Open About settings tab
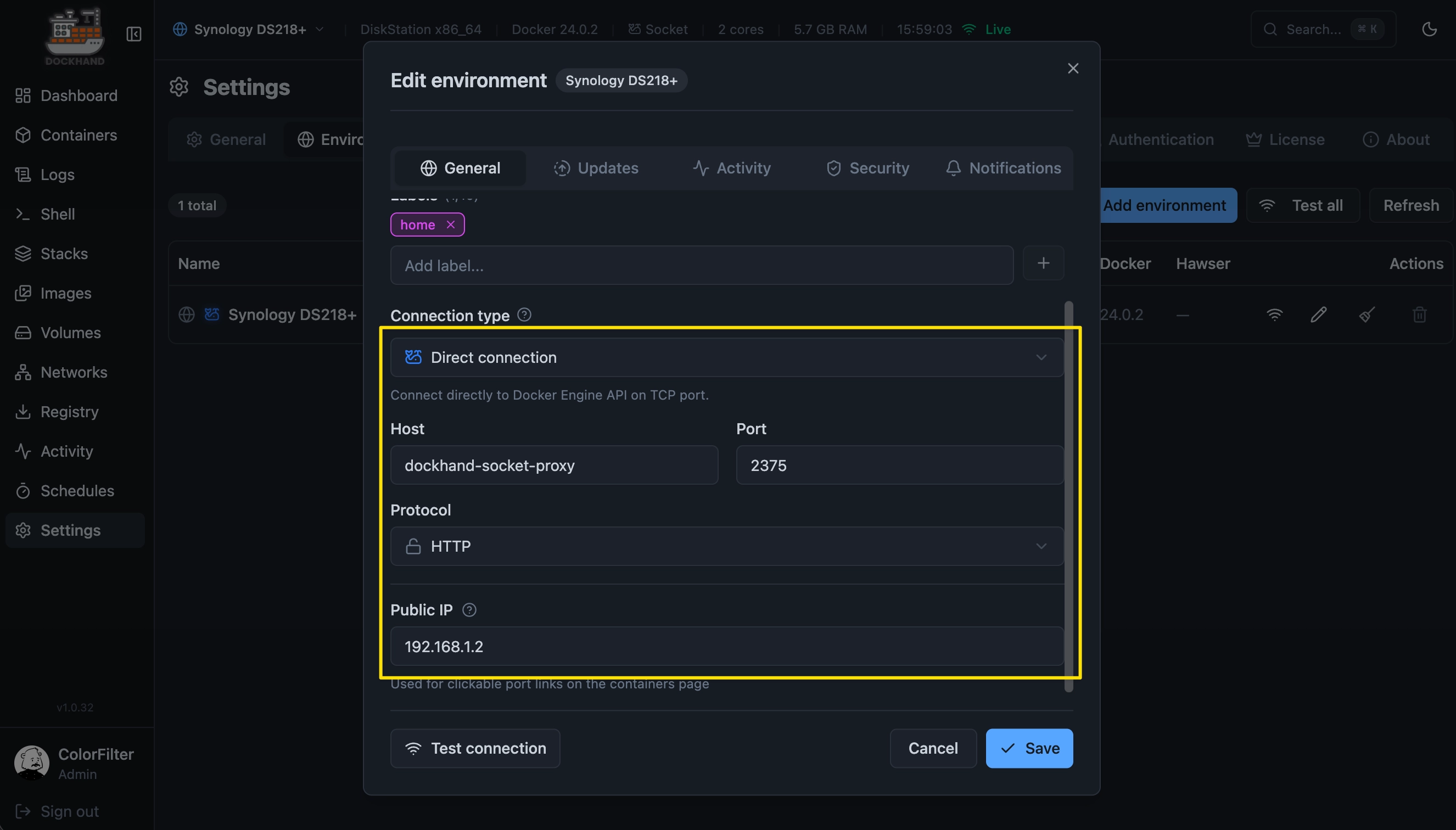 (x=1396, y=139)
